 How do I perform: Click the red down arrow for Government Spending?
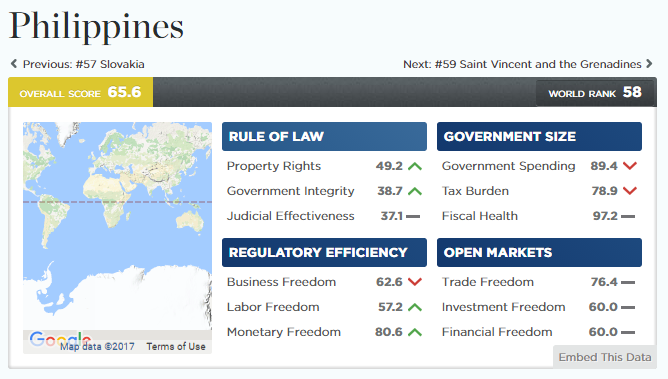click(x=630, y=166)
